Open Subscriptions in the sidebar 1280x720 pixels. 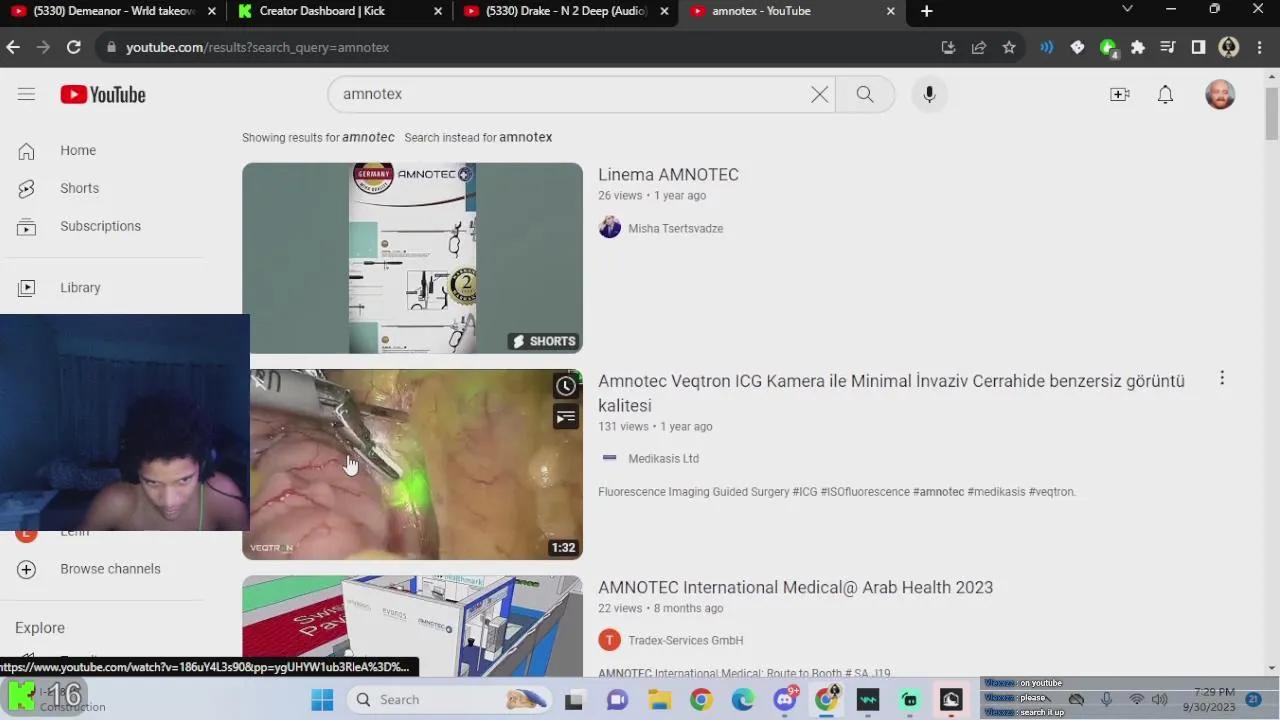click(x=102, y=226)
